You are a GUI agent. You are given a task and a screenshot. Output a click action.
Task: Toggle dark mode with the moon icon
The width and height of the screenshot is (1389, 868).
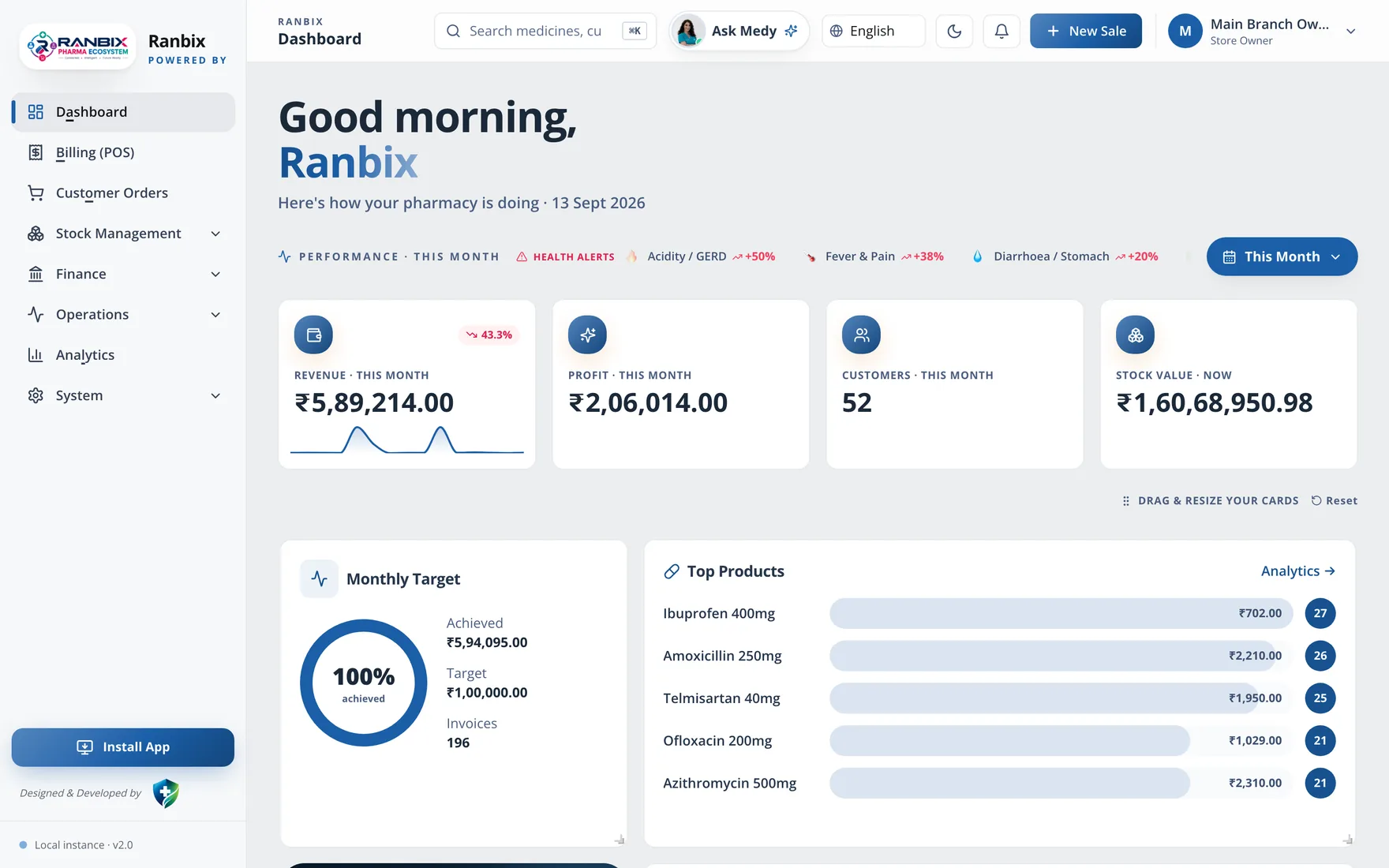pyautogui.click(x=954, y=31)
